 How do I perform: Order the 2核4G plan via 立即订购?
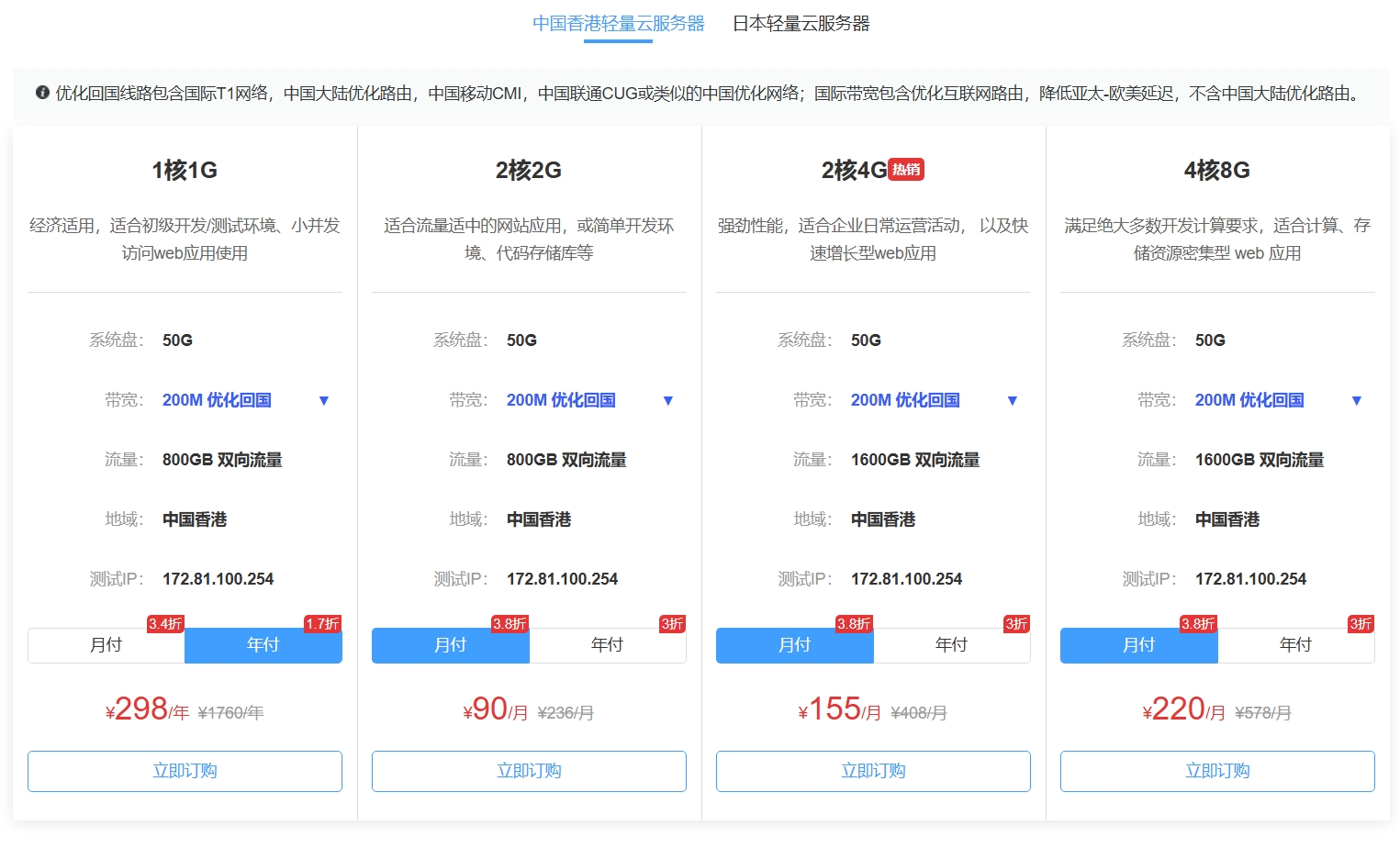(x=873, y=771)
